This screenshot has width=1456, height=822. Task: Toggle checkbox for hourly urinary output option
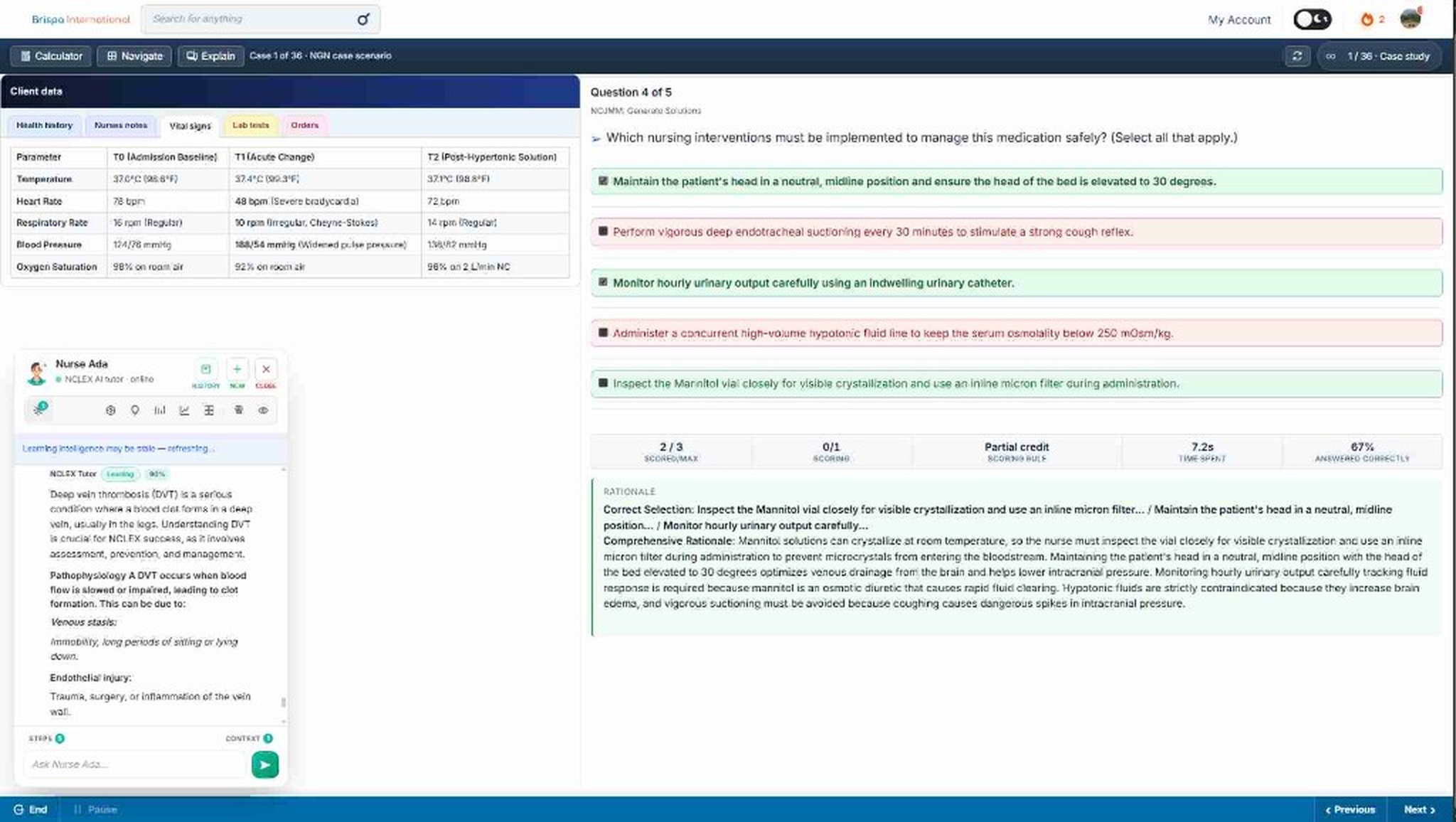[x=603, y=282]
